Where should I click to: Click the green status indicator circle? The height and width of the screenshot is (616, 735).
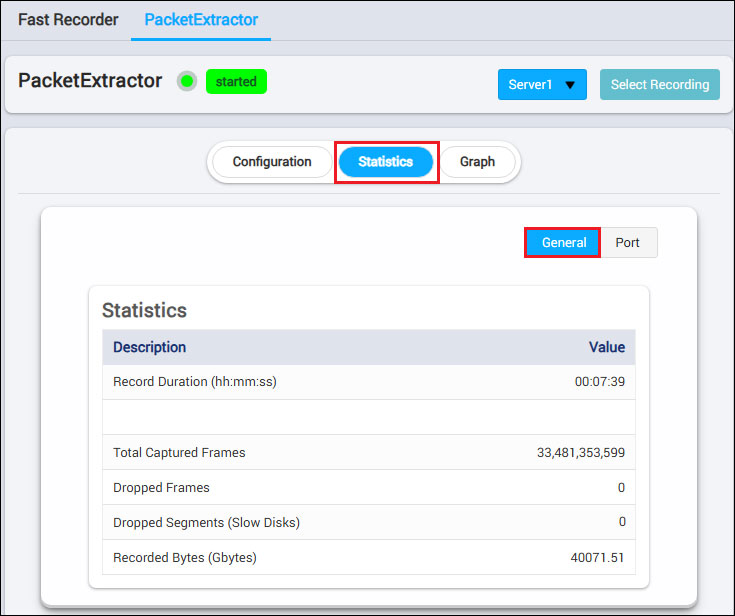coord(186,82)
